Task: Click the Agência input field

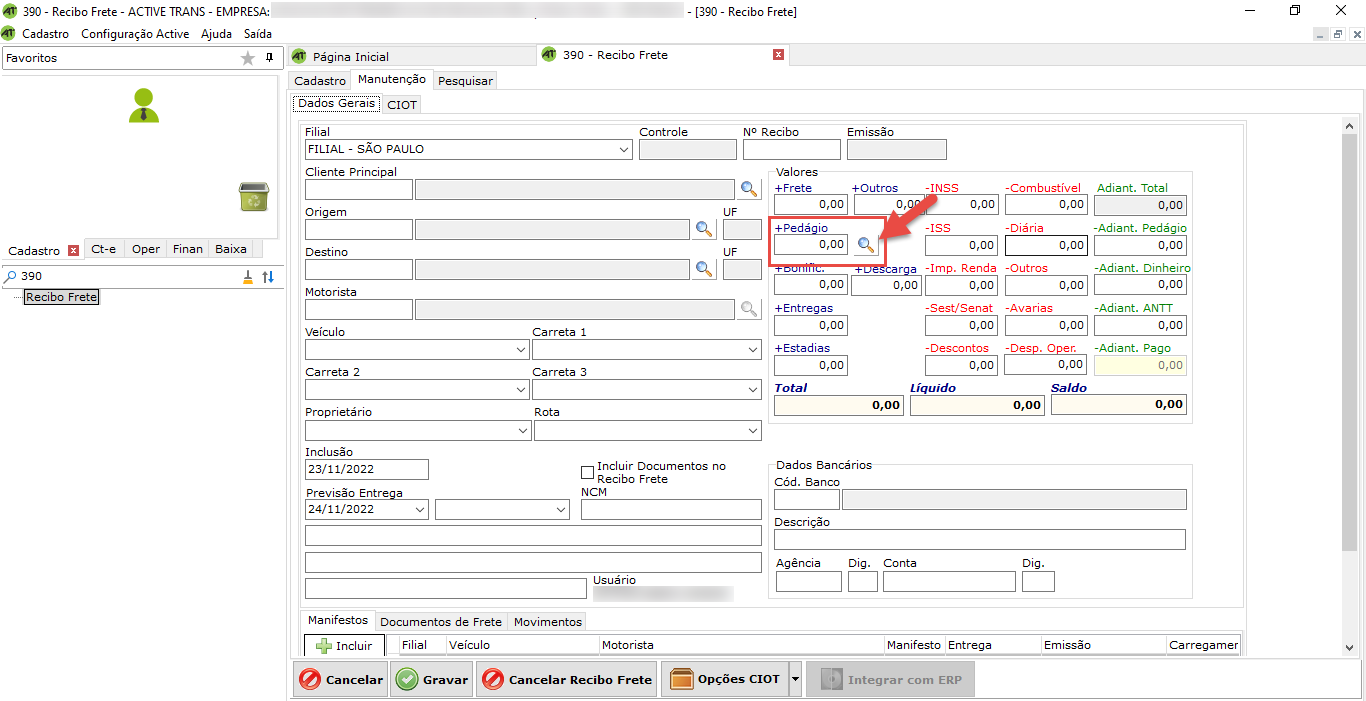Action: pos(808,581)
